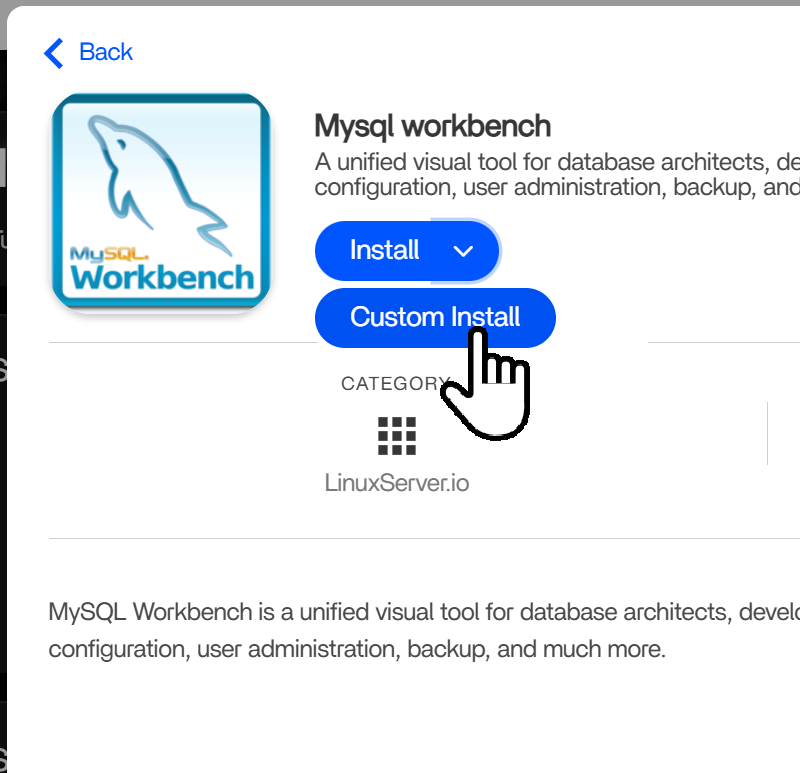Click the Workbench wordmark inside the logo
This screenshot has height=773, width=800.
click(163, 276)
